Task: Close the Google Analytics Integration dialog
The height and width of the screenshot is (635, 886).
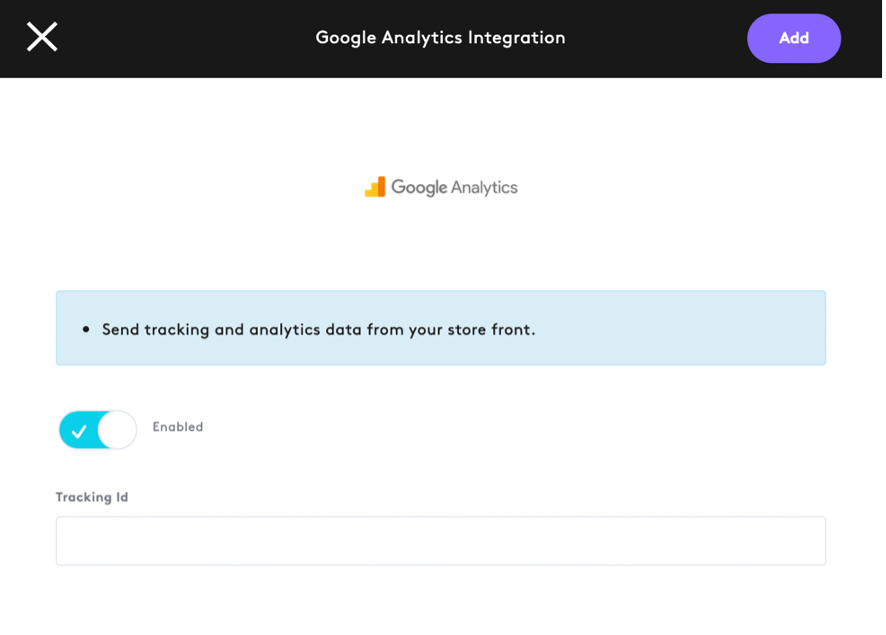Action: point(42,37)
